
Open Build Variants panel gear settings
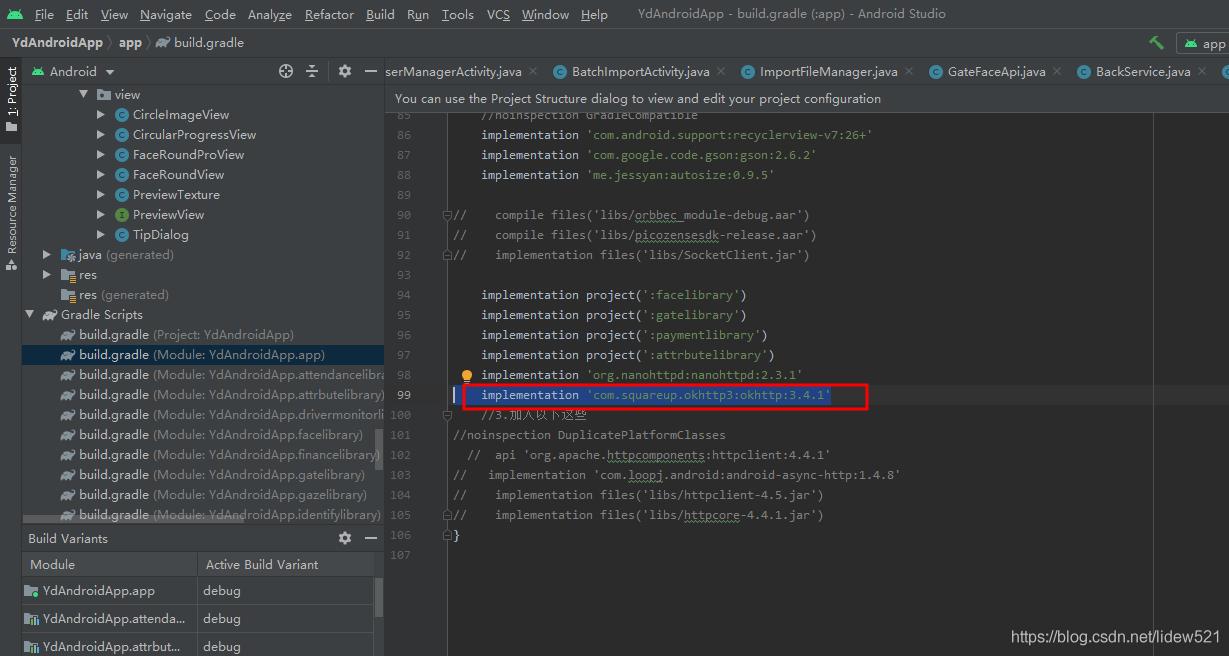(x=345, y=538)
